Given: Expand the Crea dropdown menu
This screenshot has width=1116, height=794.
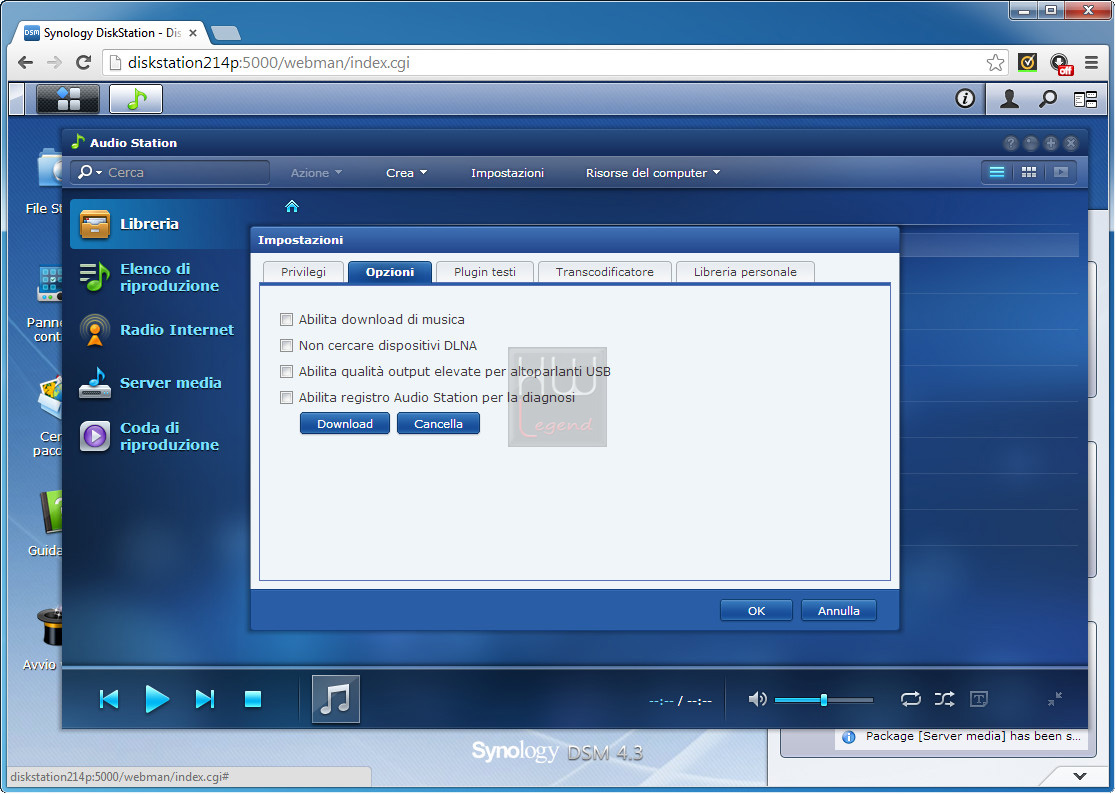Looking at the screenshot, I should (406, 173).
